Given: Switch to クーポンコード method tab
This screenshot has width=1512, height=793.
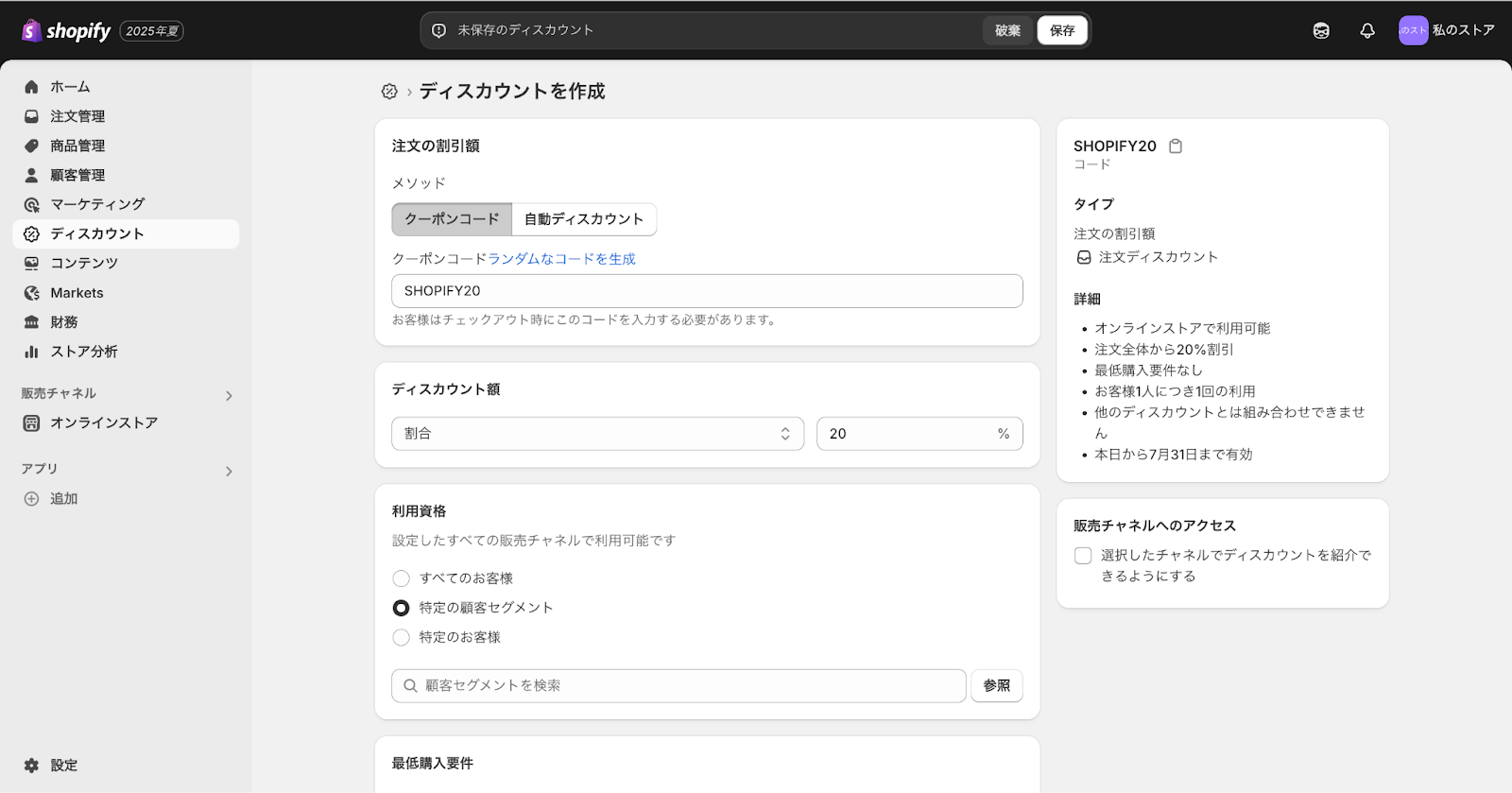Looking at the screenshot, I should click(x=452, y=219).
